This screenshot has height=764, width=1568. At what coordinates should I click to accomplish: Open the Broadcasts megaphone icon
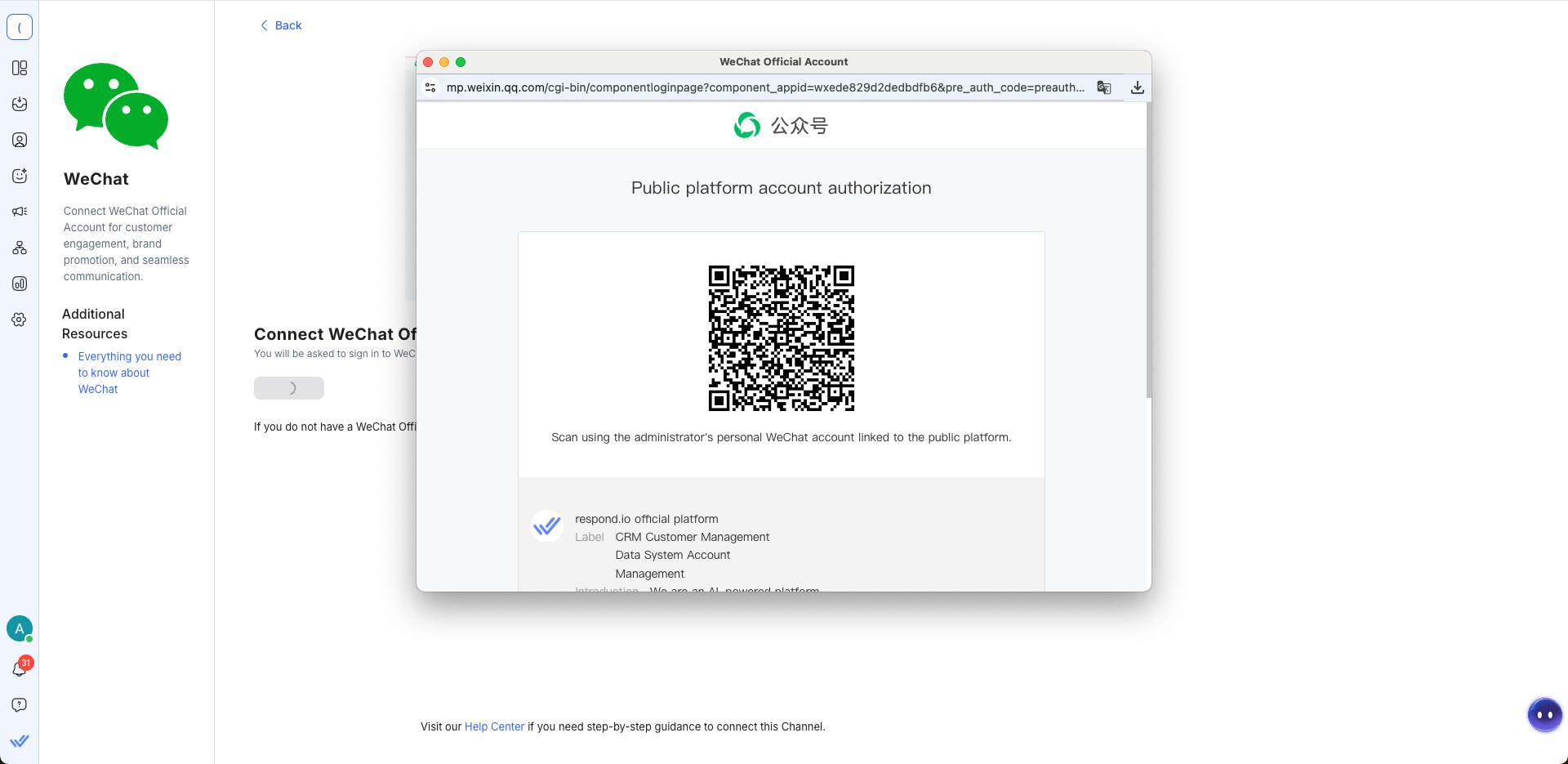click(20, 212)
